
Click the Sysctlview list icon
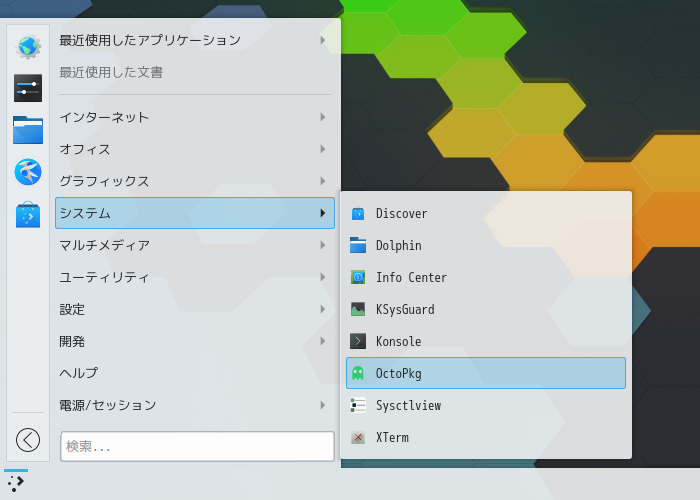(x=358, y=405)
